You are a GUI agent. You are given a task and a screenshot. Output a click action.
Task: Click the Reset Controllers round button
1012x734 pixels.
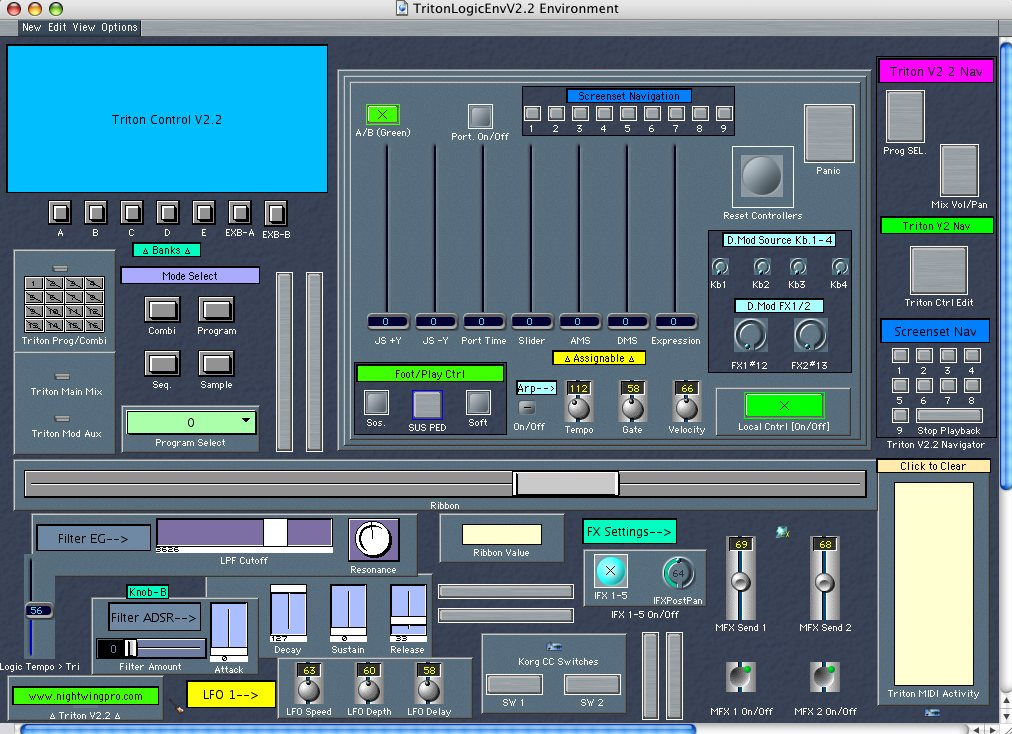pyautogui.click(x=762, y=176)
